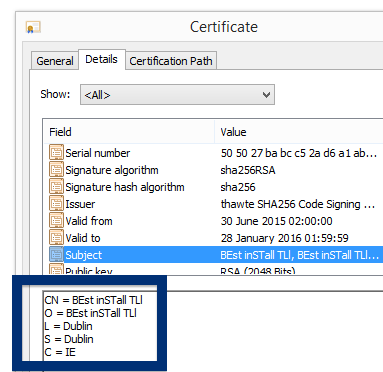Click the sha256 hash algorithm value

point(238,187)
